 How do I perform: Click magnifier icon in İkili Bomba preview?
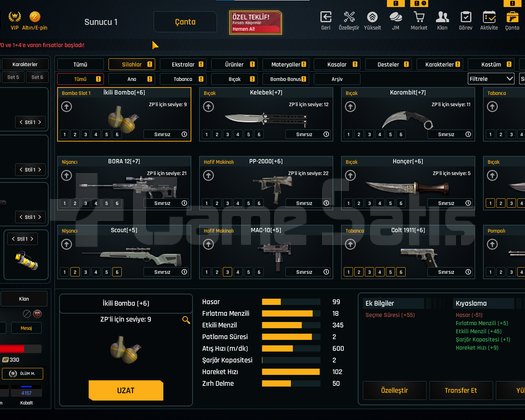coord(186,320)
